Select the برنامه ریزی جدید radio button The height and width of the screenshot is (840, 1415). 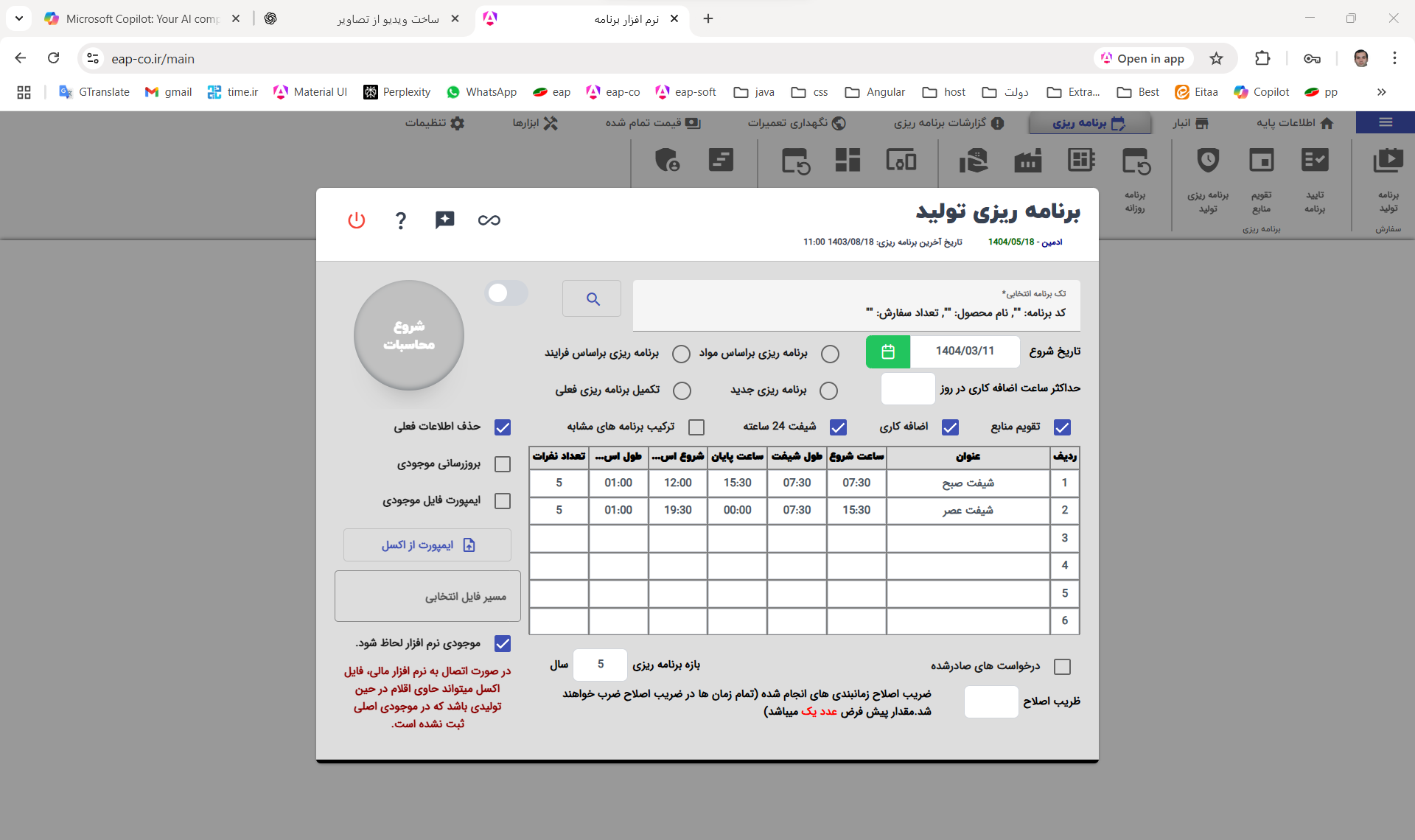828,391
